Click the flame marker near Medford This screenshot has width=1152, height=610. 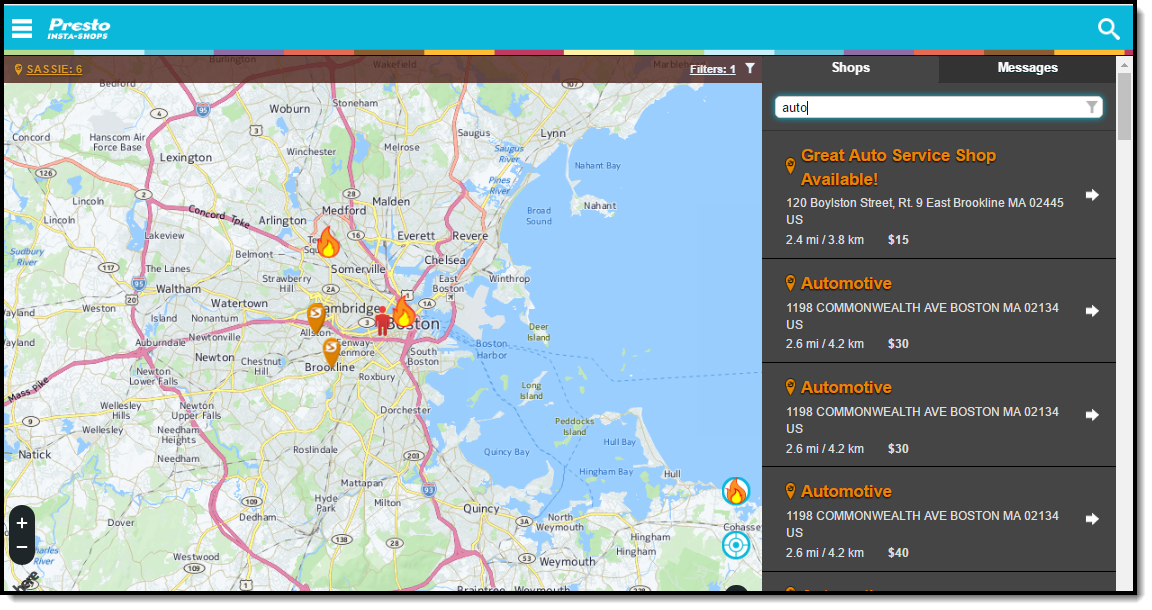click(328, 242)
